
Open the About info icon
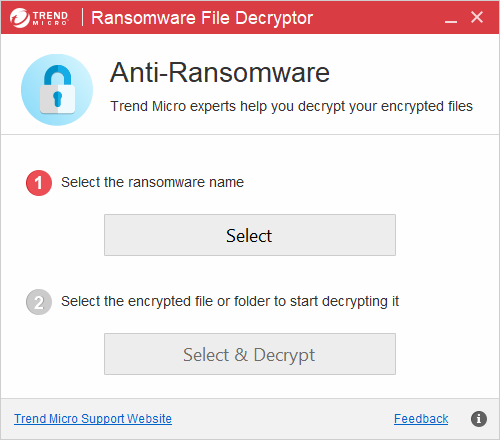[479, 419]
